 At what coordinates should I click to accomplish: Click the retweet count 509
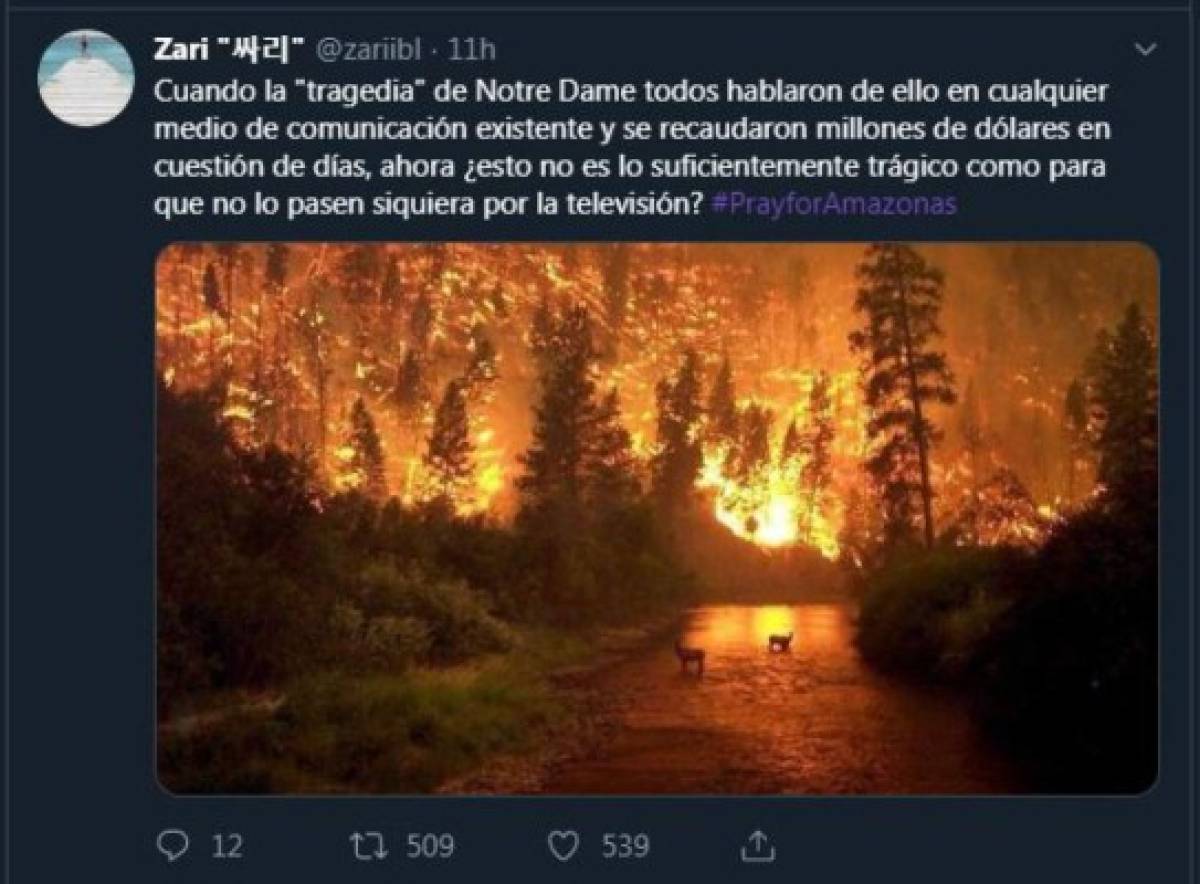[x=430, y=846]
